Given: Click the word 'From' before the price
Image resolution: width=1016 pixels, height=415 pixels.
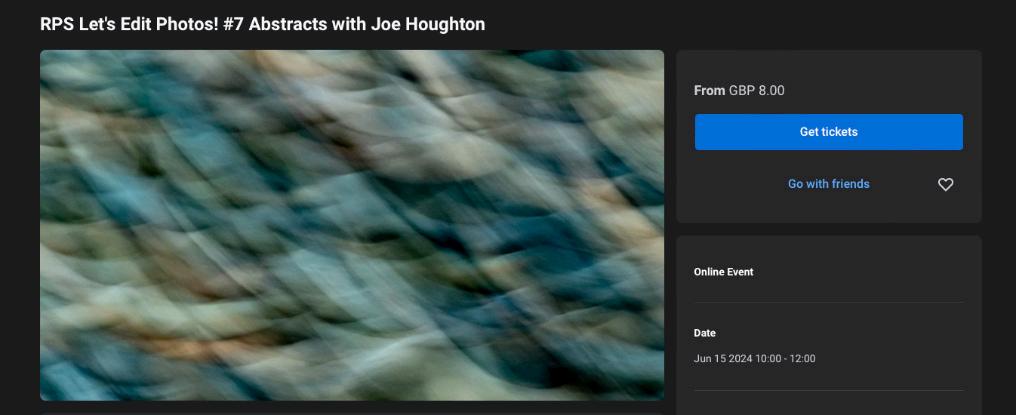Looking at the screenshot, I should click(710, 90).
